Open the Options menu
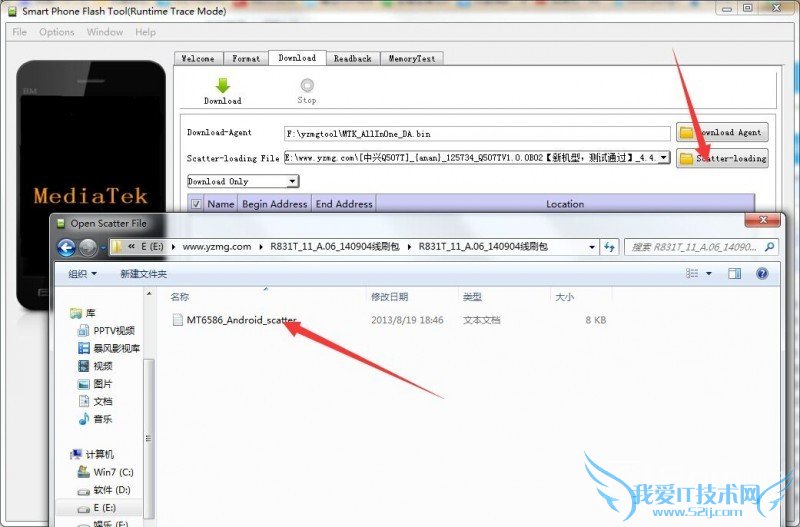Image resolution: width=800 pixels, height=527 pixels. click(x=57, y=32)
